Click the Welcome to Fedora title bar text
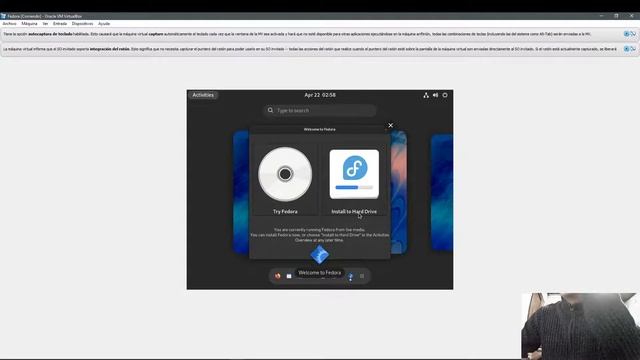This screenshot has height=360, width=640. tap(320, 129)
